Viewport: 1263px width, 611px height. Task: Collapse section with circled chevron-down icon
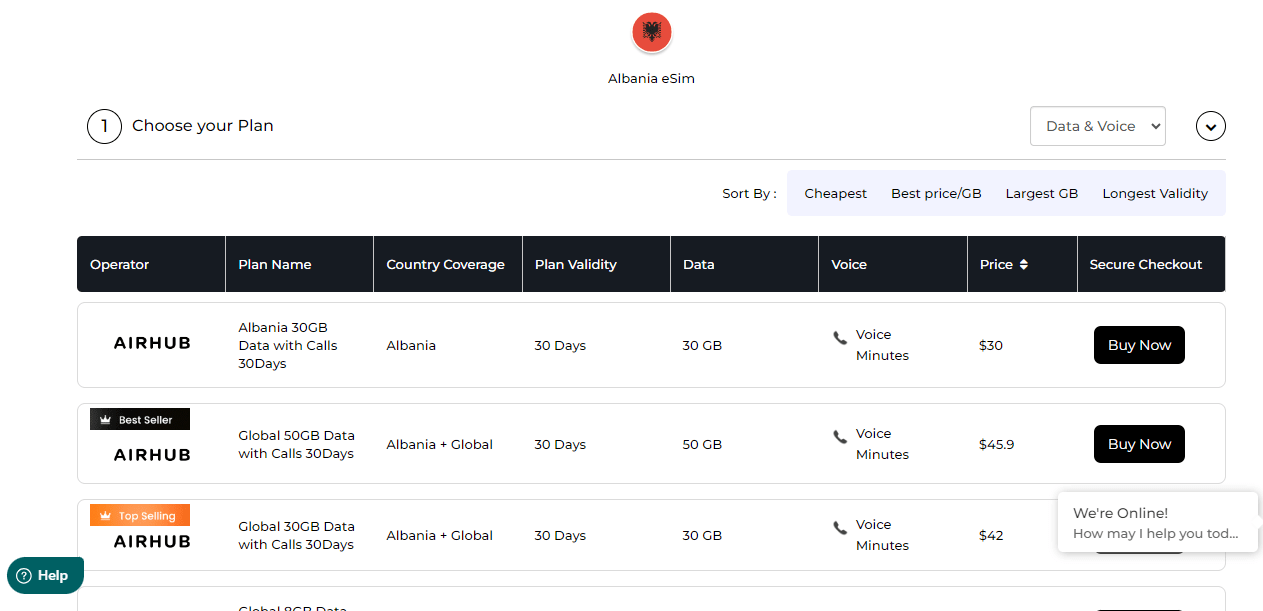1211,126
